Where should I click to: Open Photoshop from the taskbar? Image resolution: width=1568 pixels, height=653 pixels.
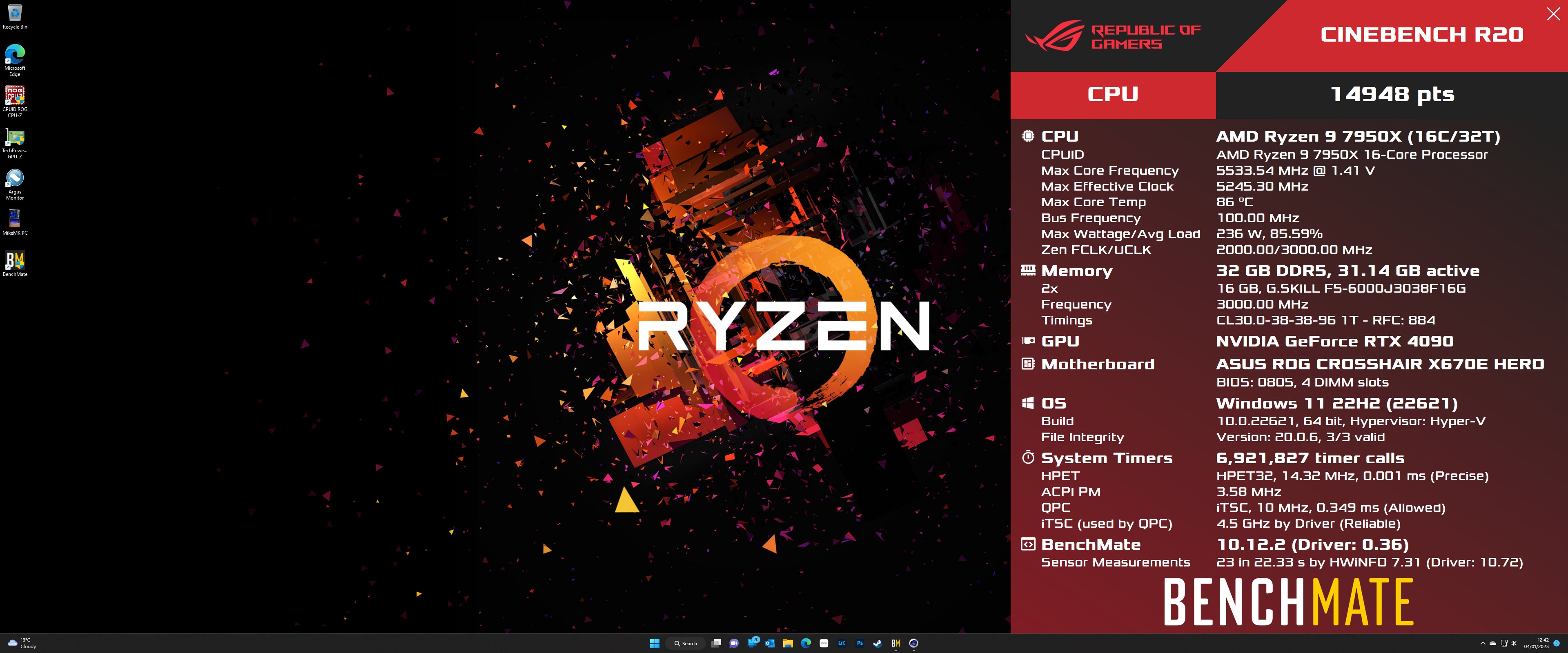(x=860, y=643)
